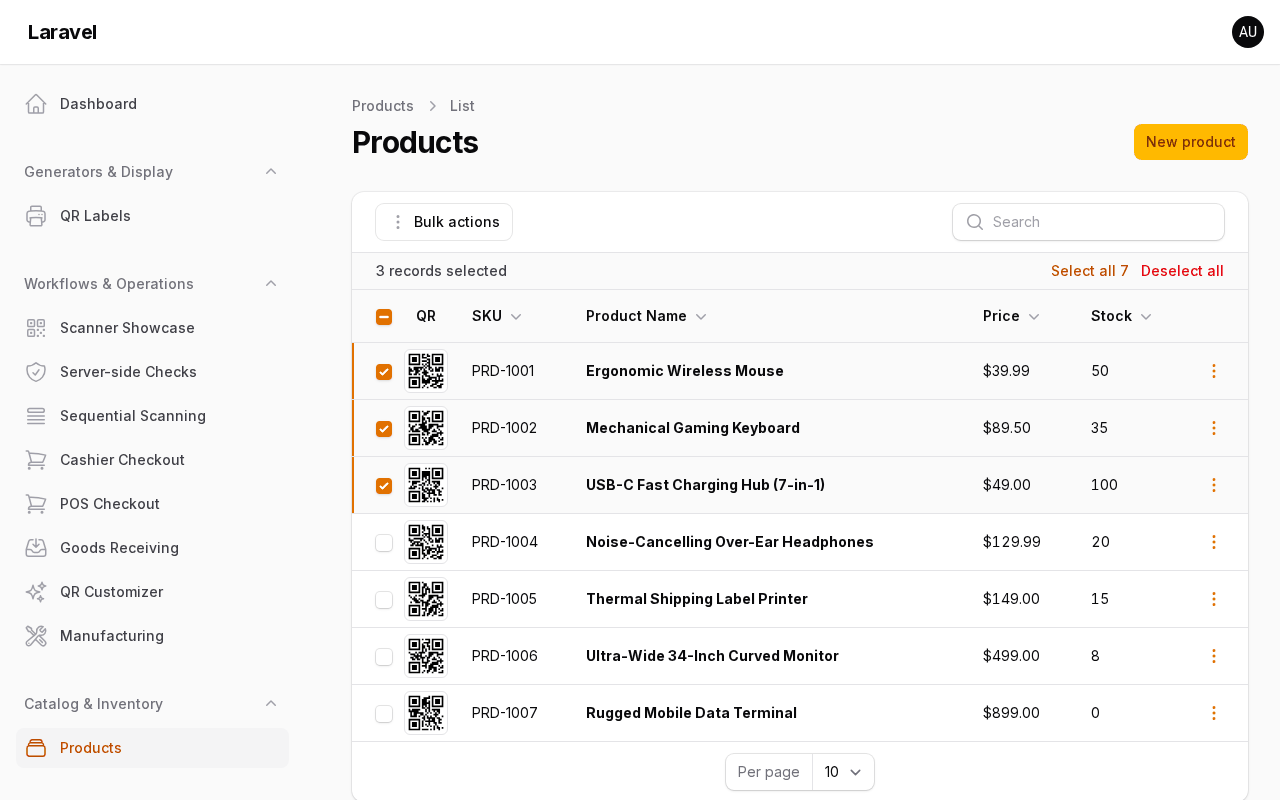
Task: Click QR code thumbnail for PRD-1004
Action: 426,542
